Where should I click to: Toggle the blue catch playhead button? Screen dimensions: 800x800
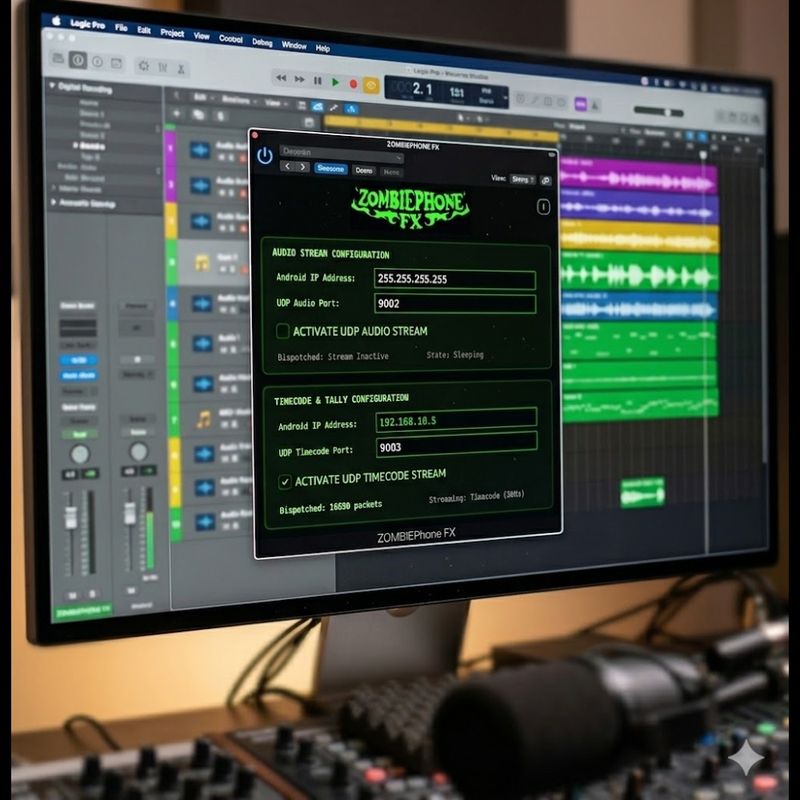(x=351, y=109)
